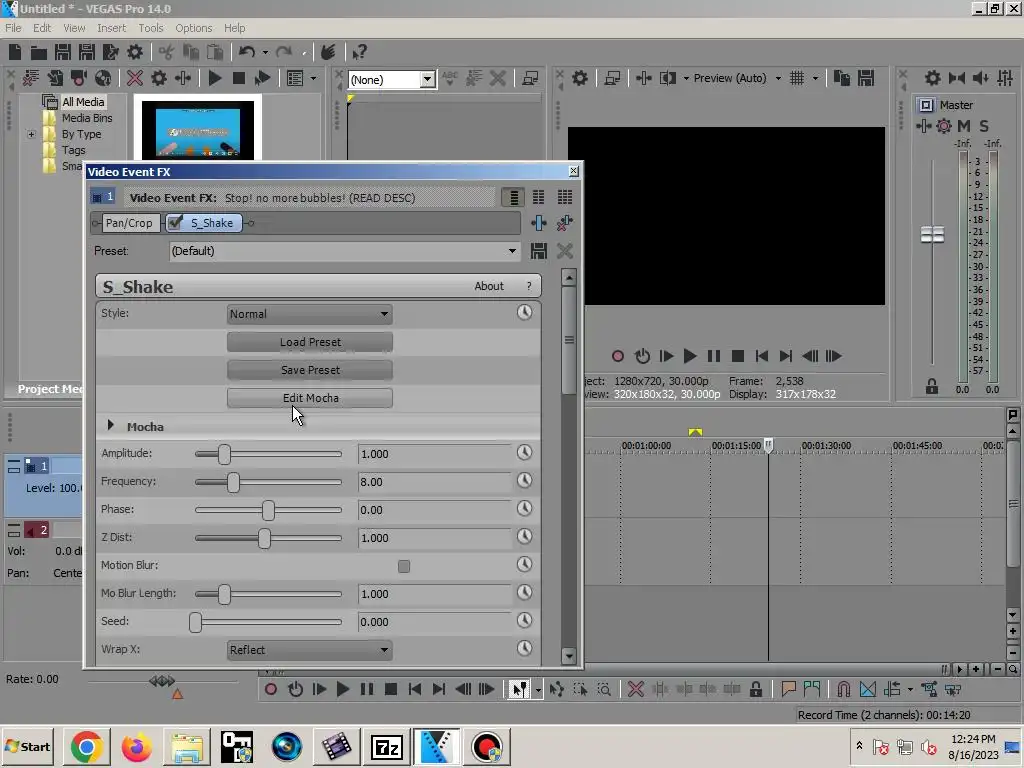Click the What's This help icon
Viewport: 1024px width, 768px height.
[359, 52]
